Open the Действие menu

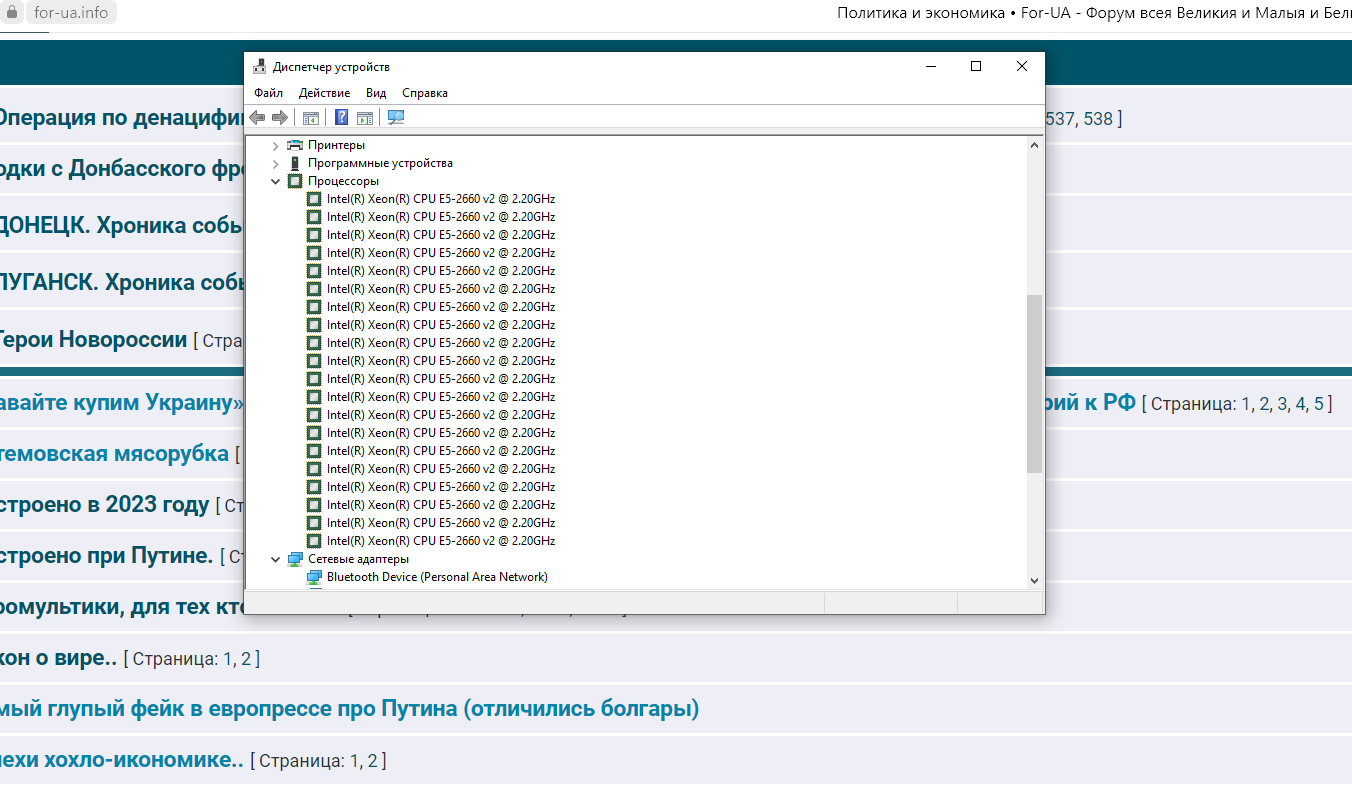coord(324,93)
